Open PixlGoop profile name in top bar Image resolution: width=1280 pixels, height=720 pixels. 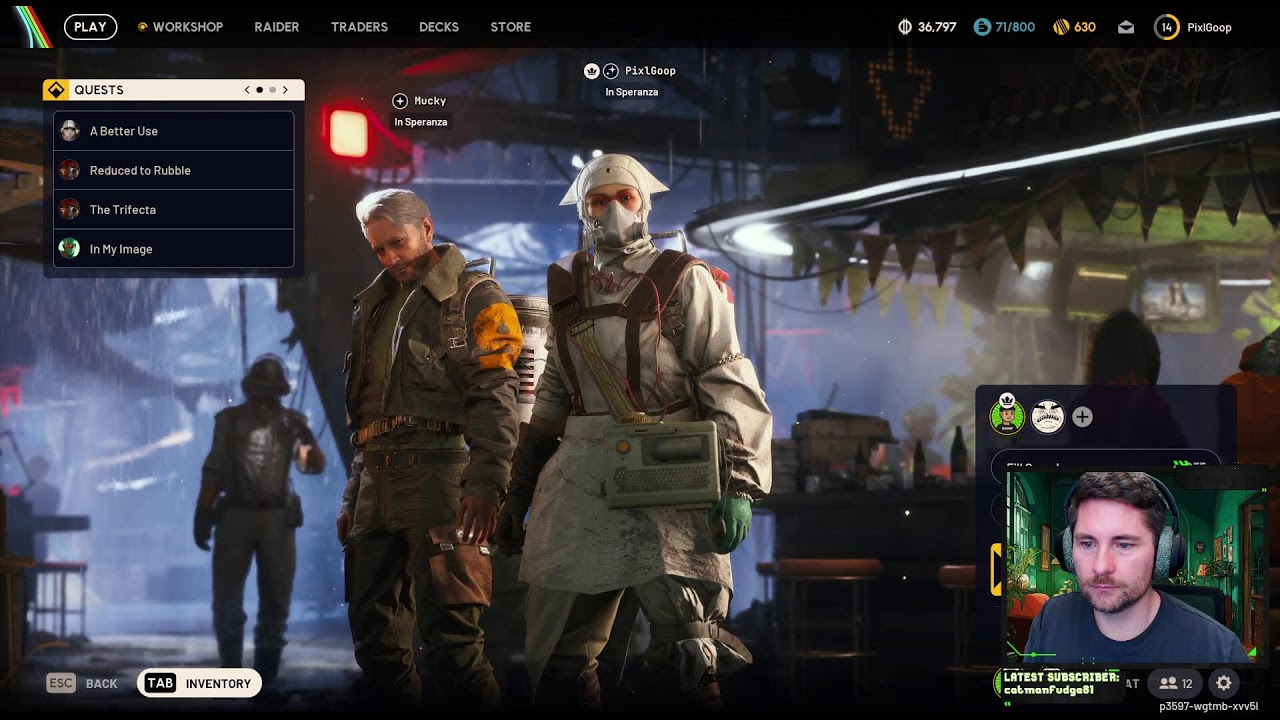pos(1209,27)
